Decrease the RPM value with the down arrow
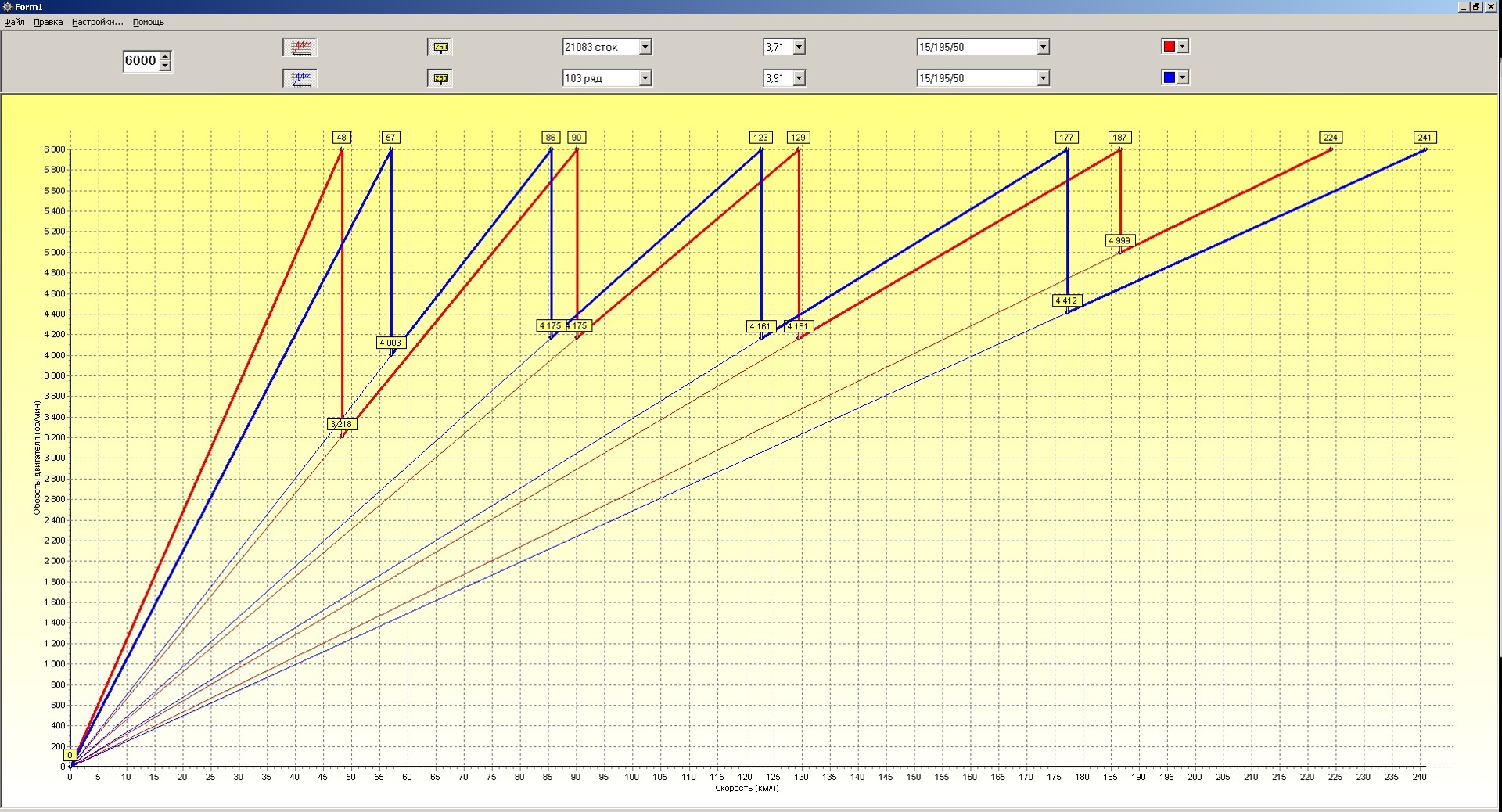 point(165,66)
